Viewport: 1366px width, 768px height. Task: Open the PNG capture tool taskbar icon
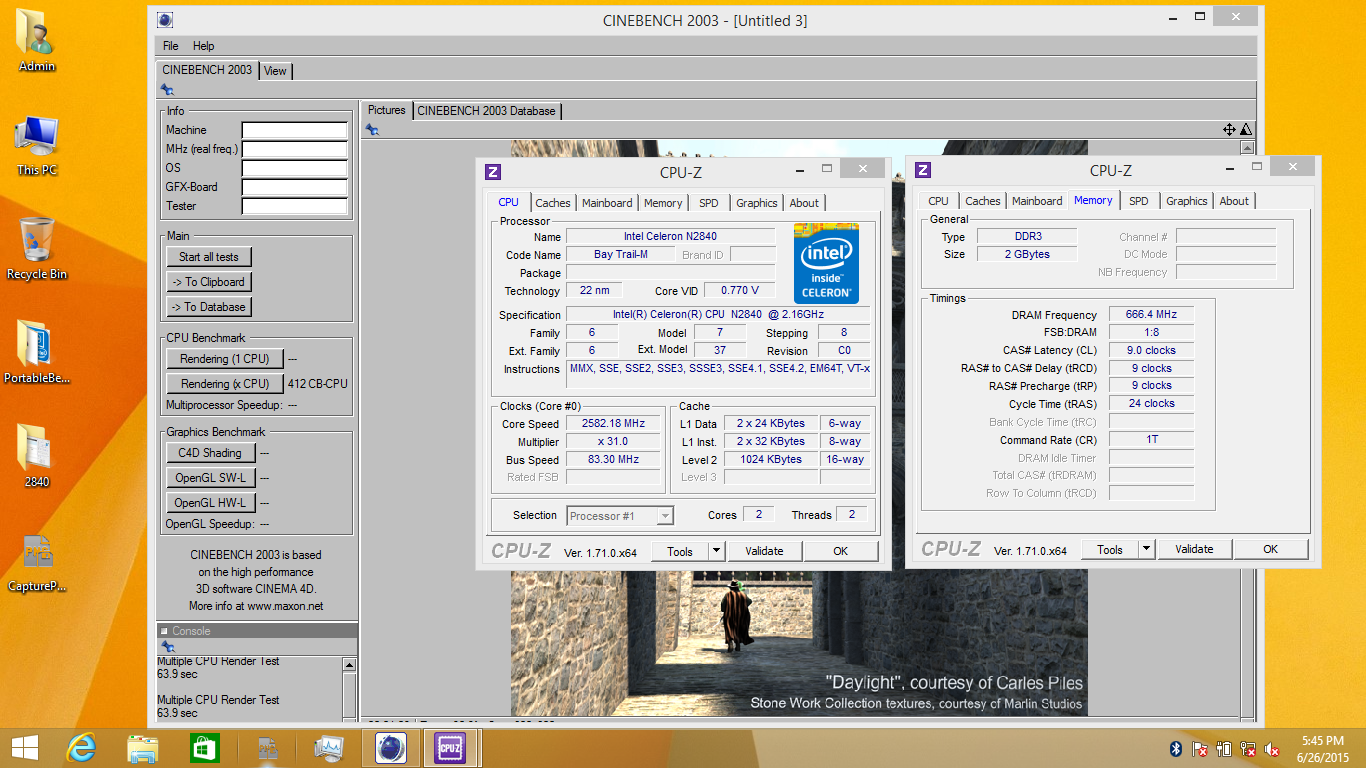(267, 747)
